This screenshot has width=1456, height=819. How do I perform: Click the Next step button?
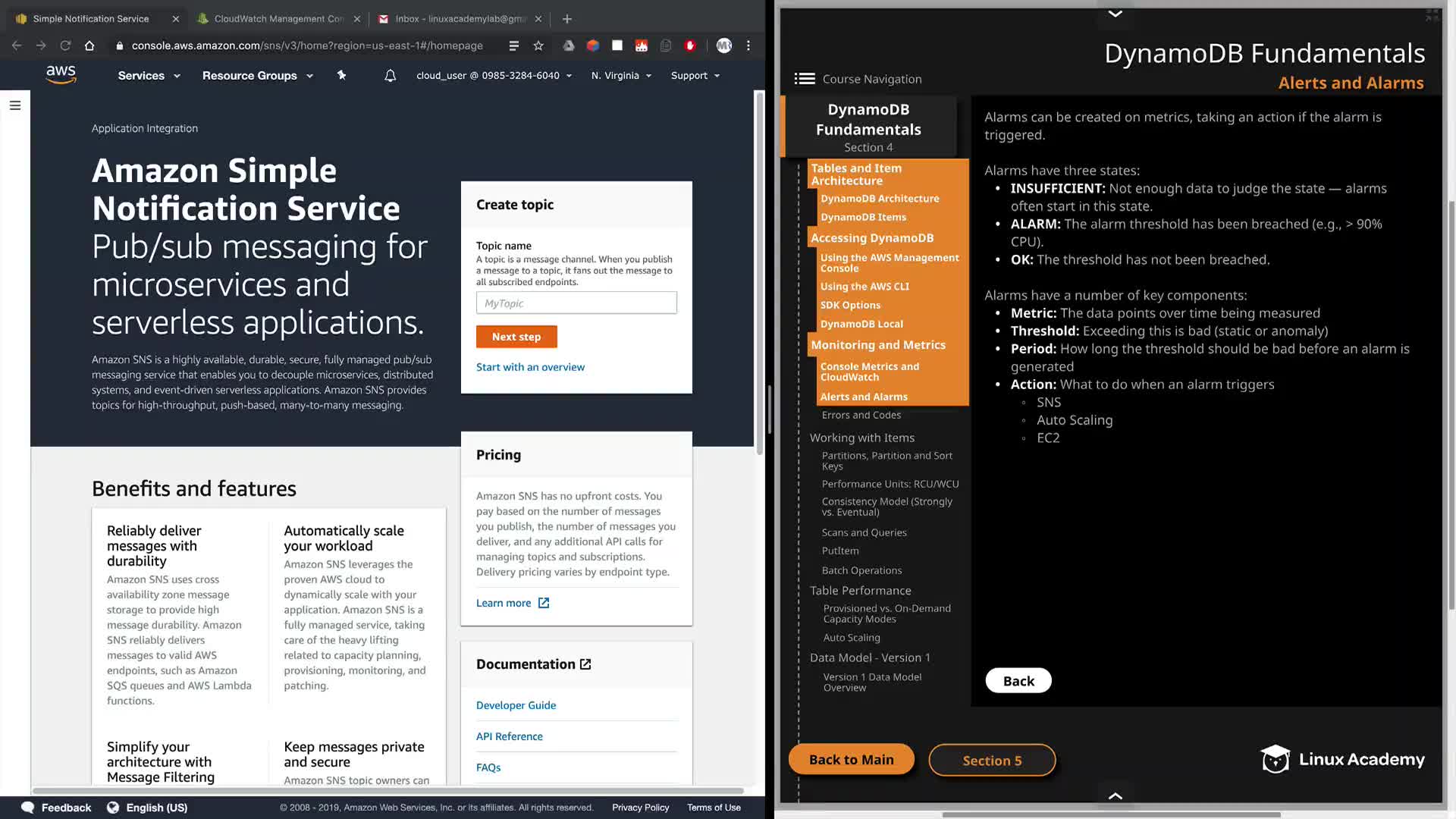[x=516, y=337]
